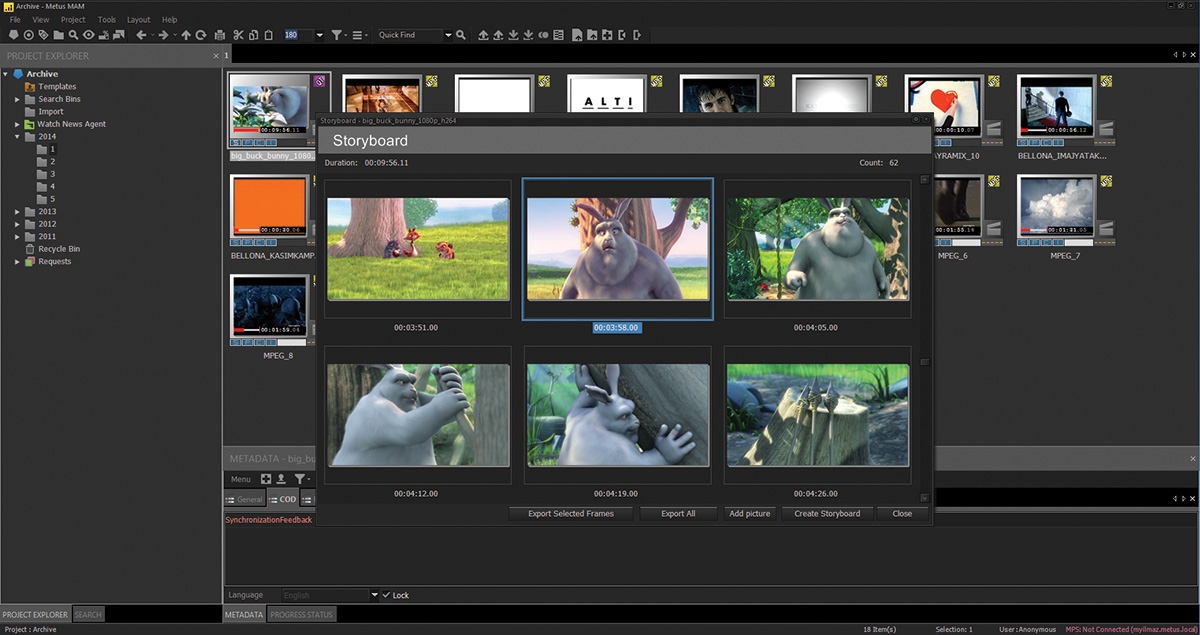Click the copy icon next to the scissors
1200x635 pixels.
click(x=253, y=35)
